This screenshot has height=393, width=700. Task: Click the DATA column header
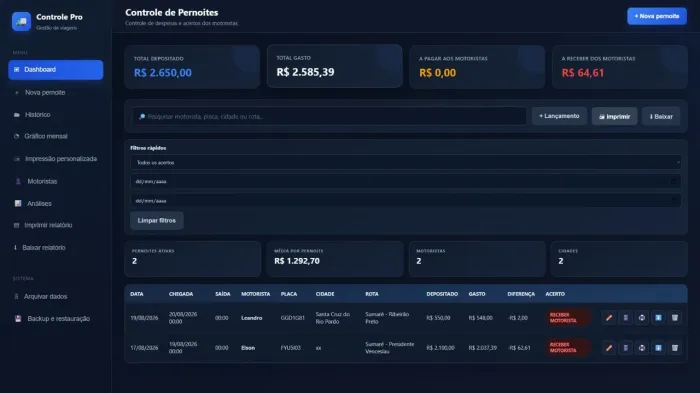pyautogui.click(x=137, y=294)
